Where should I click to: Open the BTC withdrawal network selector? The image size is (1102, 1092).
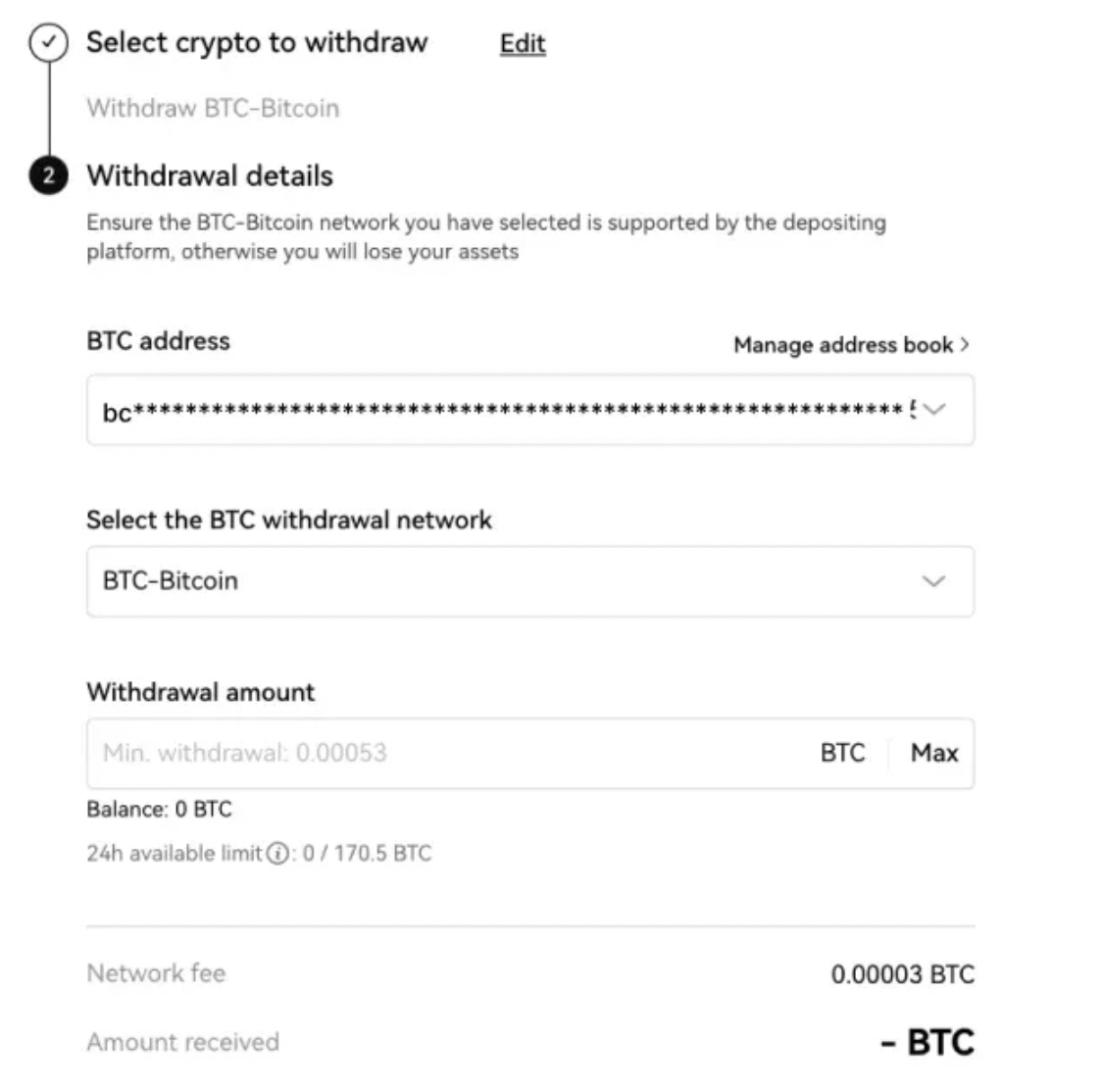click(531, 581)
